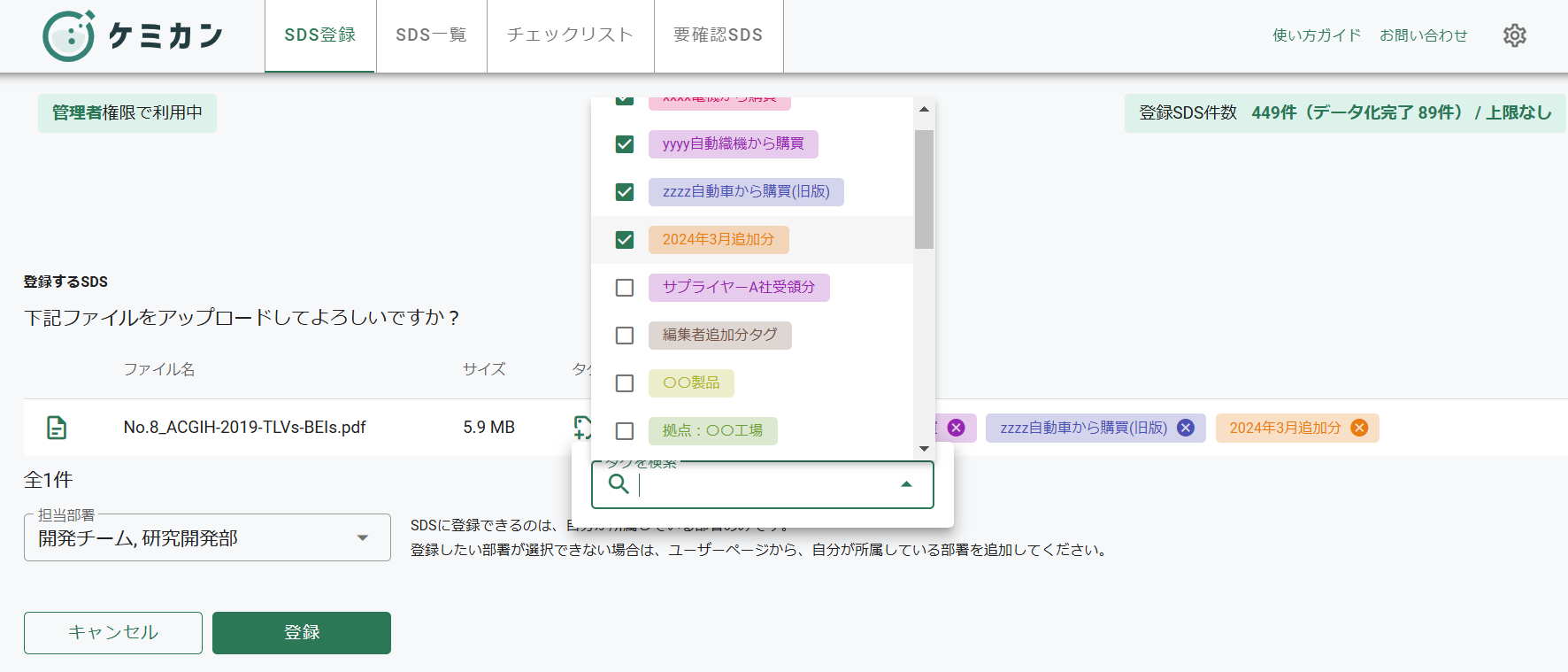Uncheck the yyyy自動織機から購買 checkbox

pos(625,144)
